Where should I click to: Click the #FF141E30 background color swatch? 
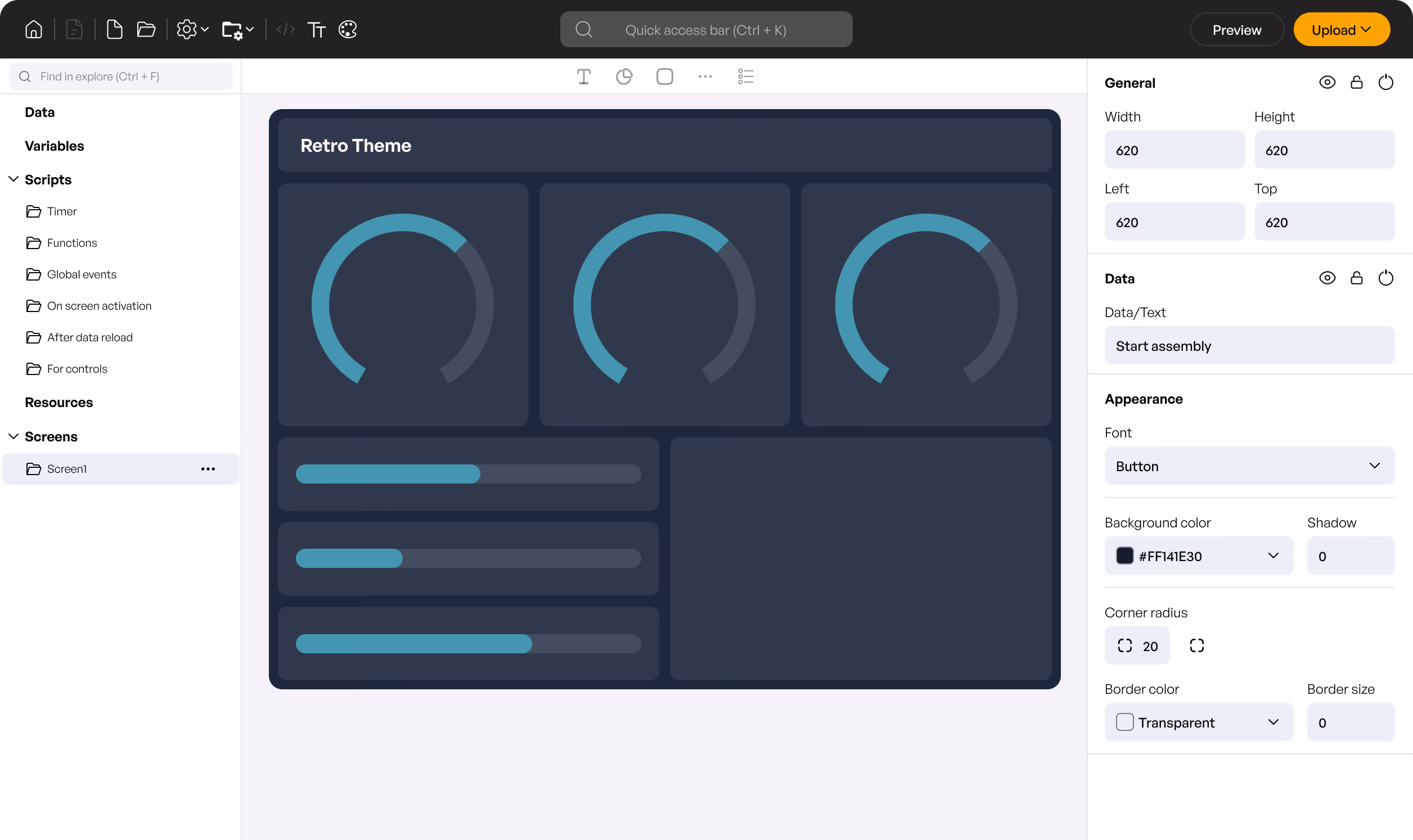click(1124, 556)
